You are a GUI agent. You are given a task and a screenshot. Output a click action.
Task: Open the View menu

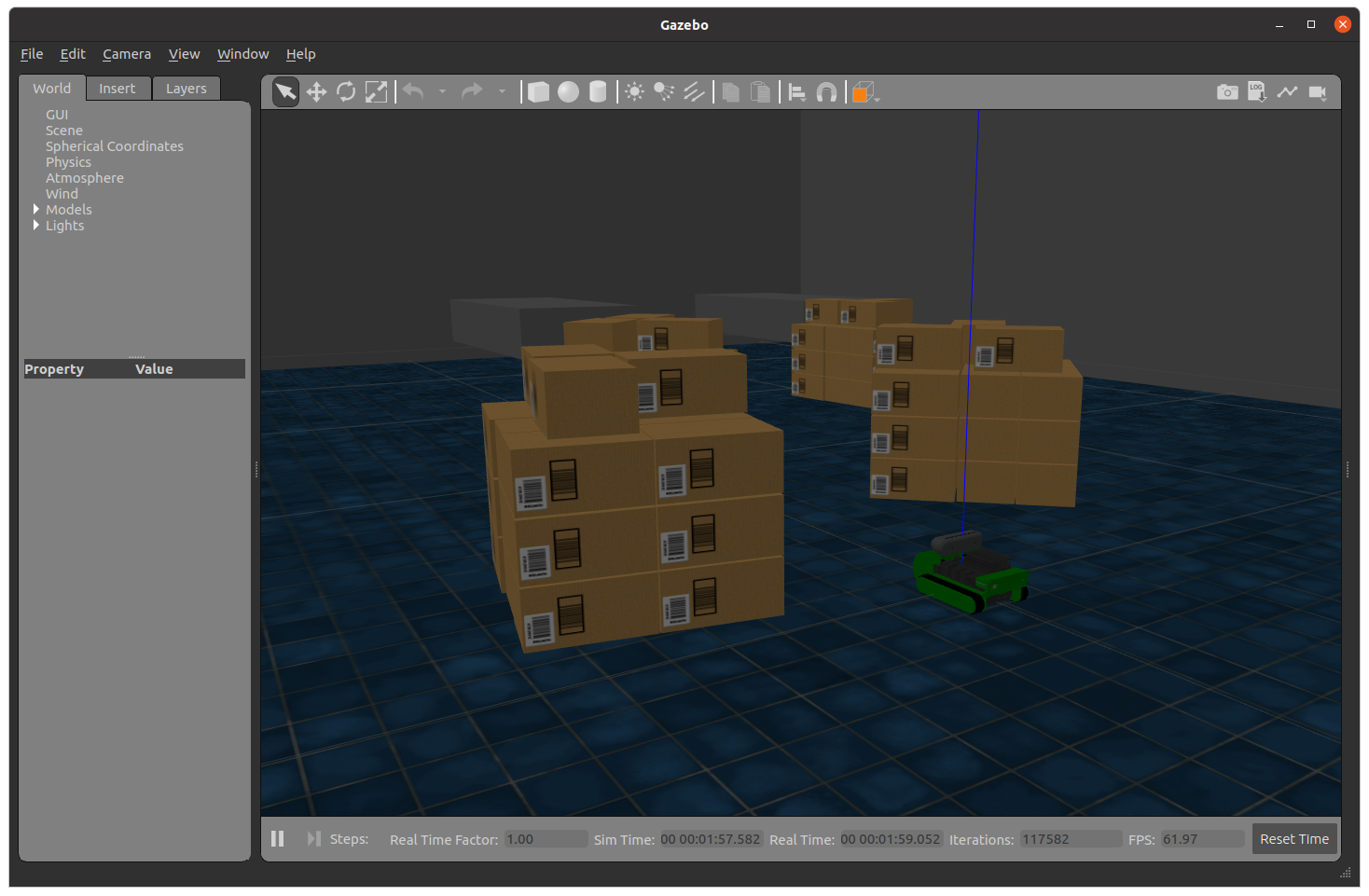[x=184, y=54]
